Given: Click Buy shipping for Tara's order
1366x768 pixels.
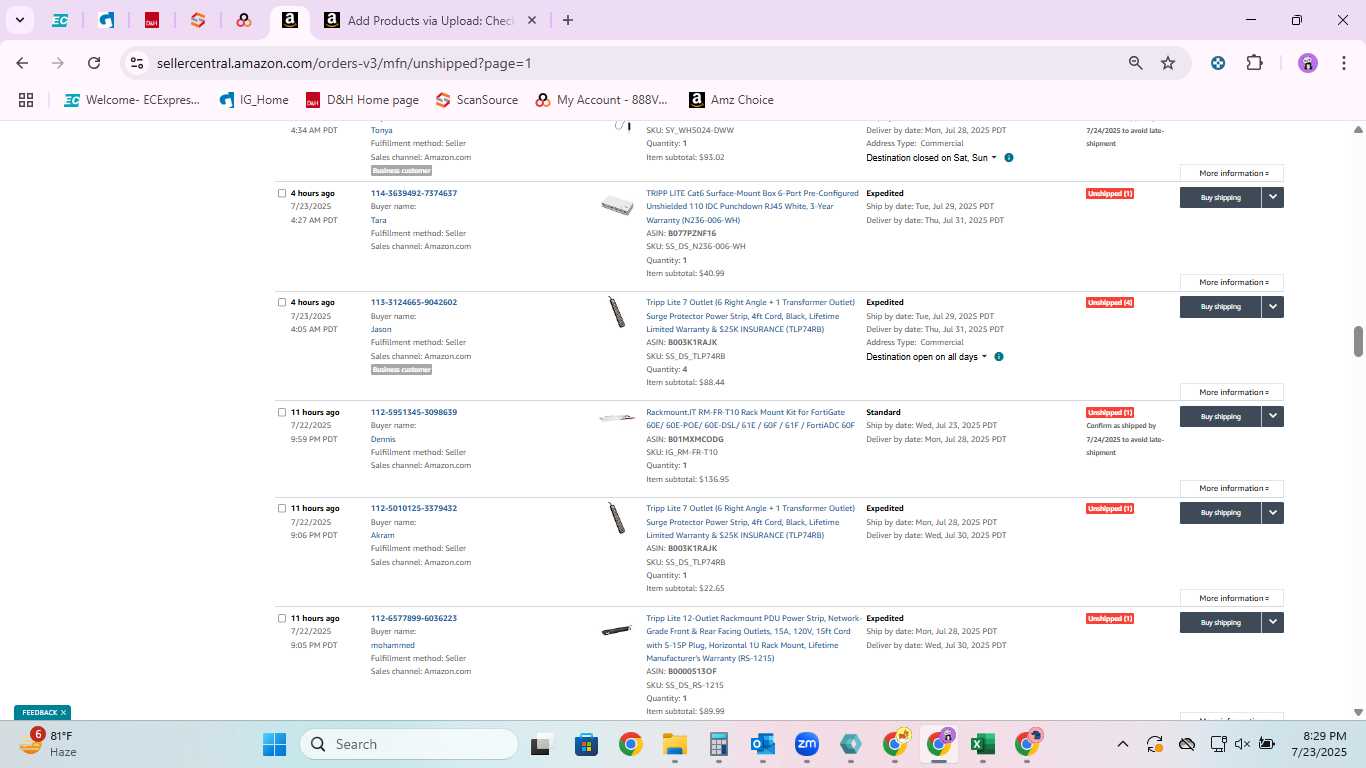Looking at the screenshot, I should (1220, 198).
